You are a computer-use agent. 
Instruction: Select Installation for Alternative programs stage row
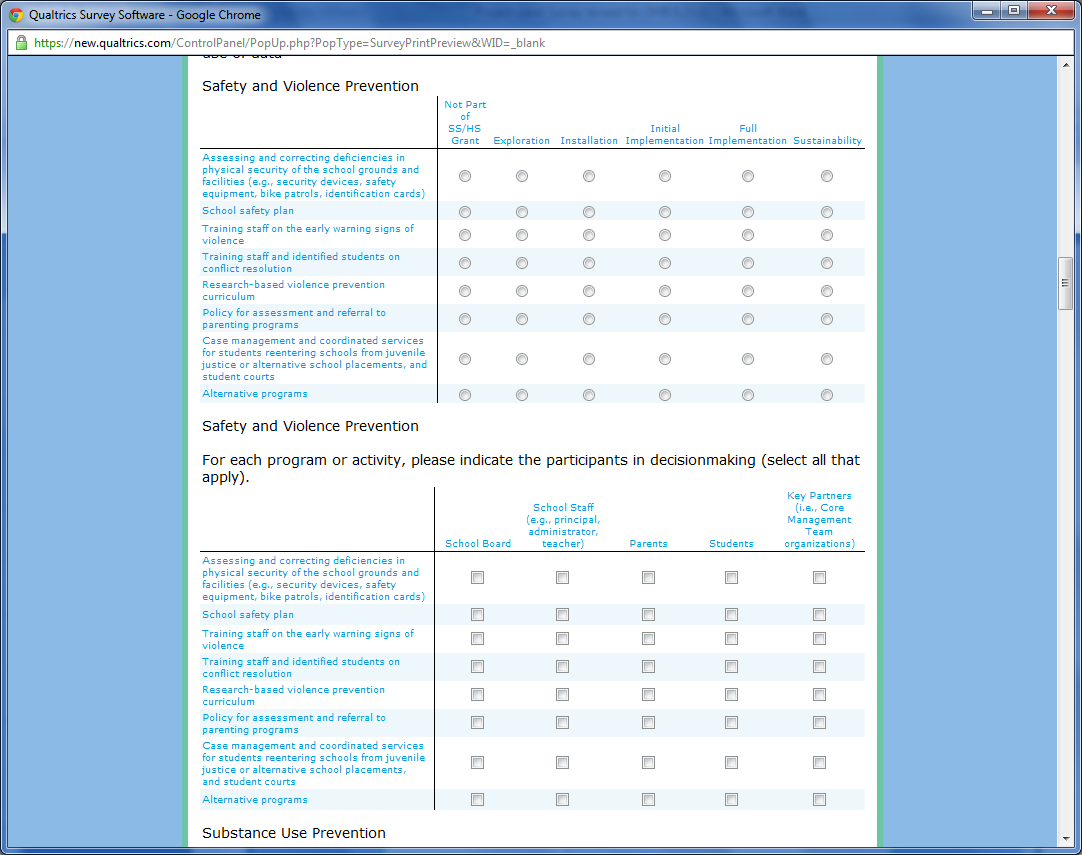pos(589,395)
